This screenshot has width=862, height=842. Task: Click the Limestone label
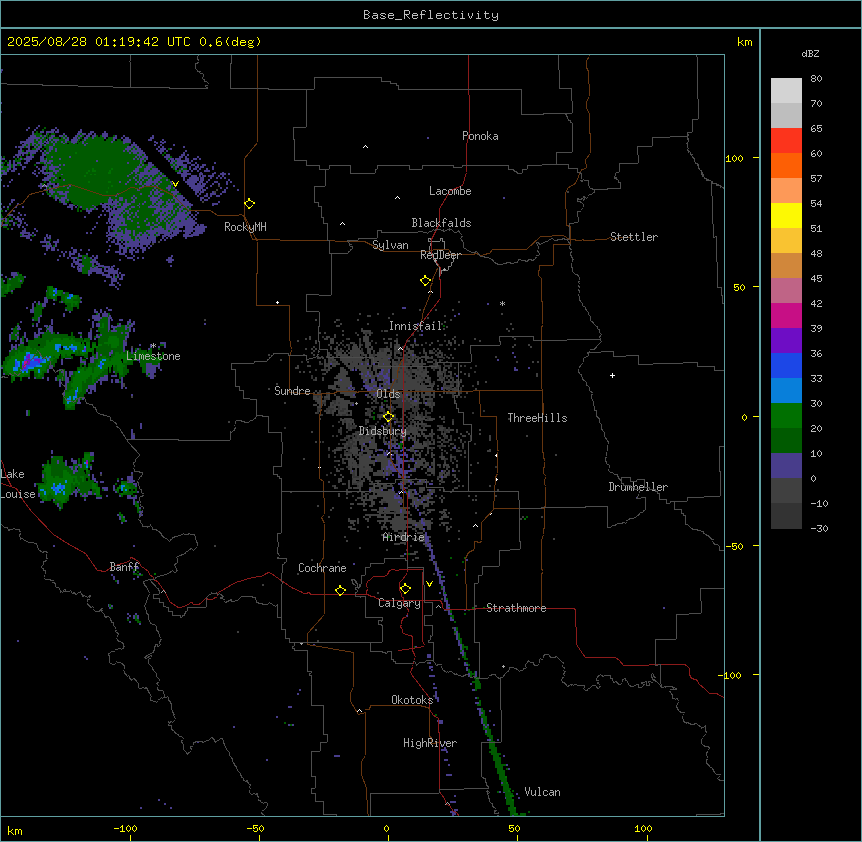[x=153, y=356]
